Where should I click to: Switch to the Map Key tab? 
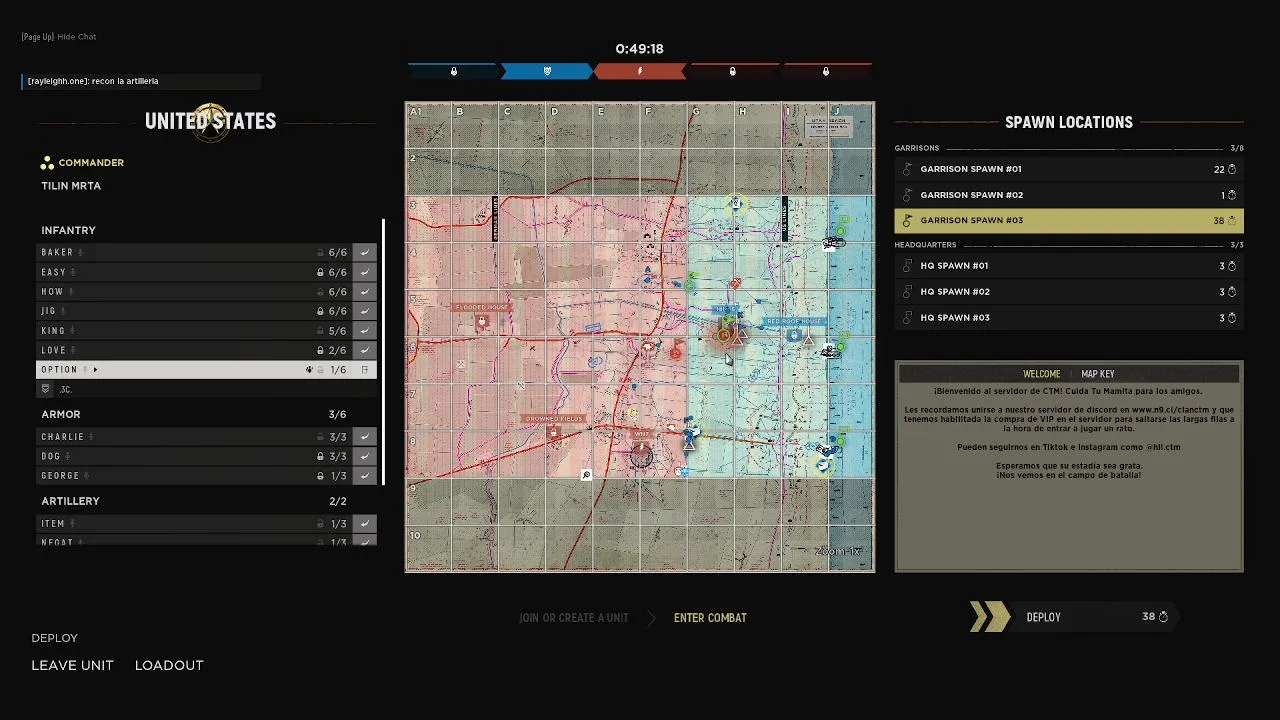tap(1098, 374)
